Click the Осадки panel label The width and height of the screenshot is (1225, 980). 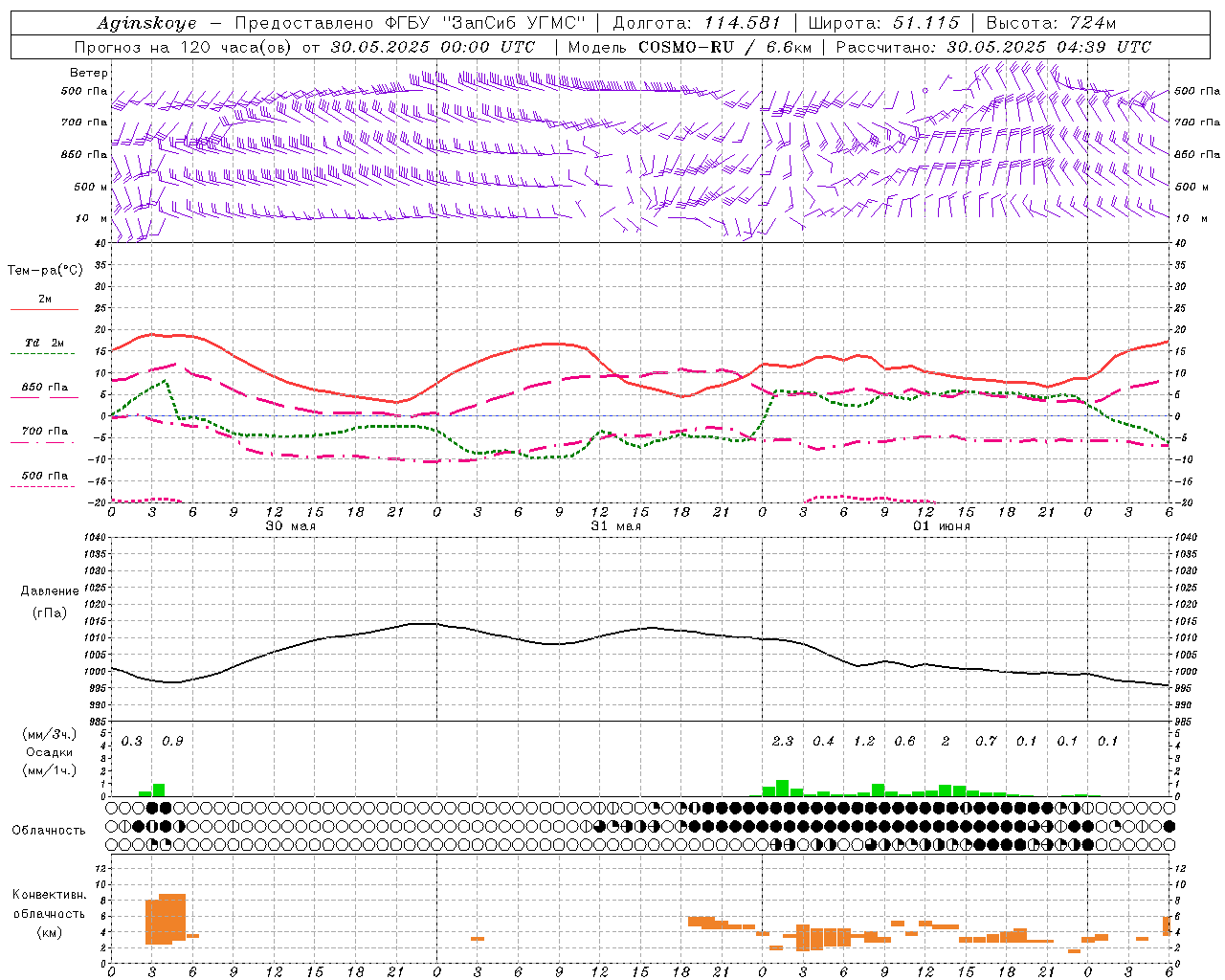50,752
